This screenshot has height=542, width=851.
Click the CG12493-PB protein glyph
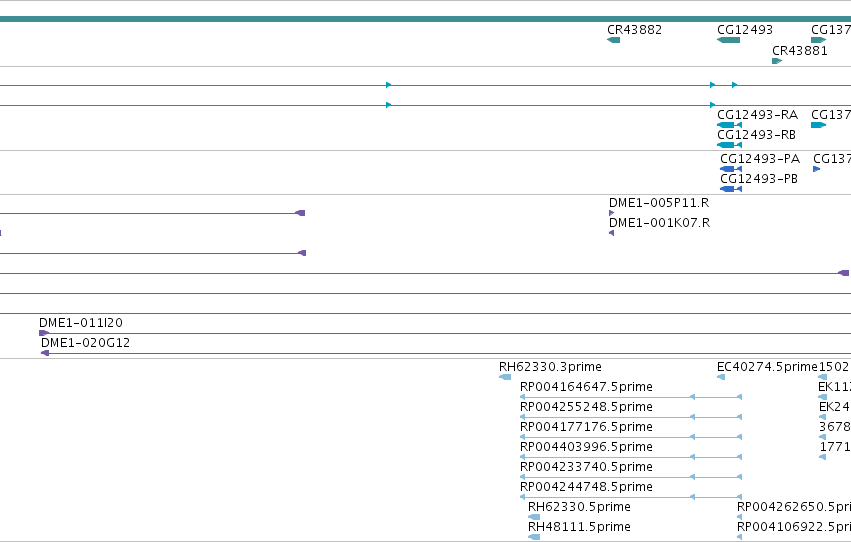pos(731,189)
